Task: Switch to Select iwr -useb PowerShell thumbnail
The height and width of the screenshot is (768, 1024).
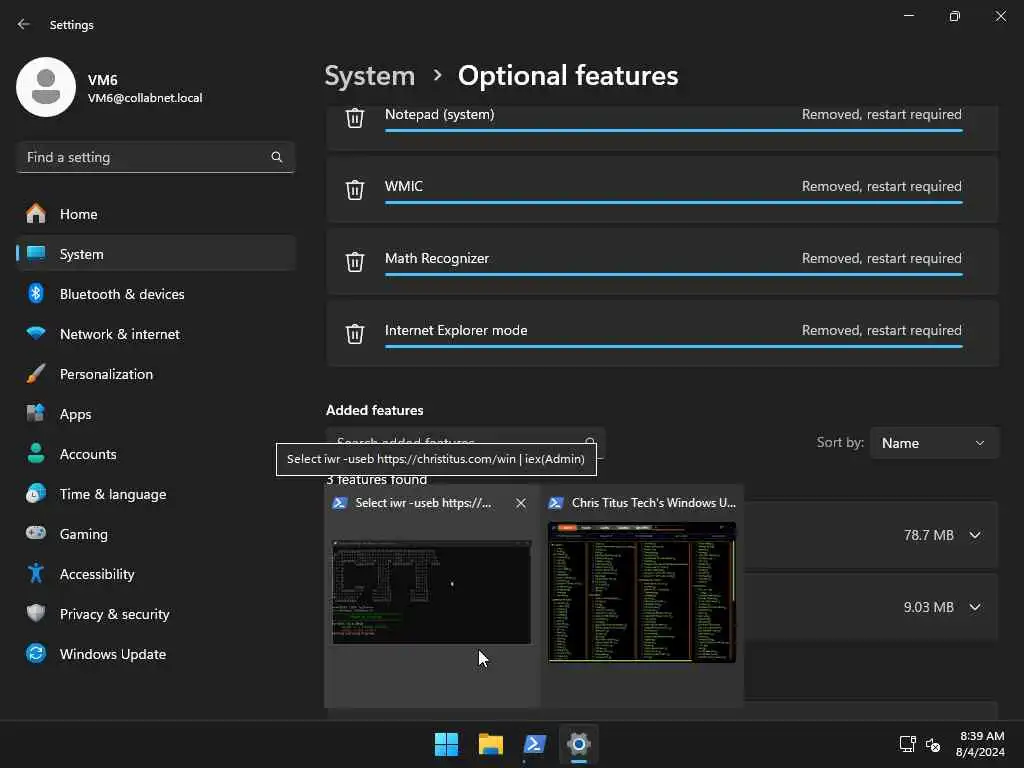Action: pyautogui.click(x=432, y=592)
